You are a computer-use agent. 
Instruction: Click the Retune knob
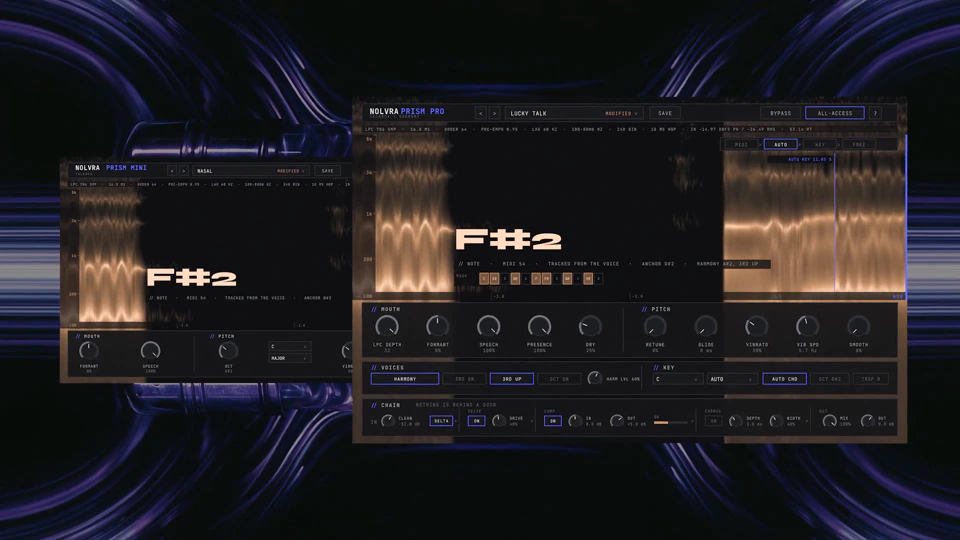click(655, 326)
